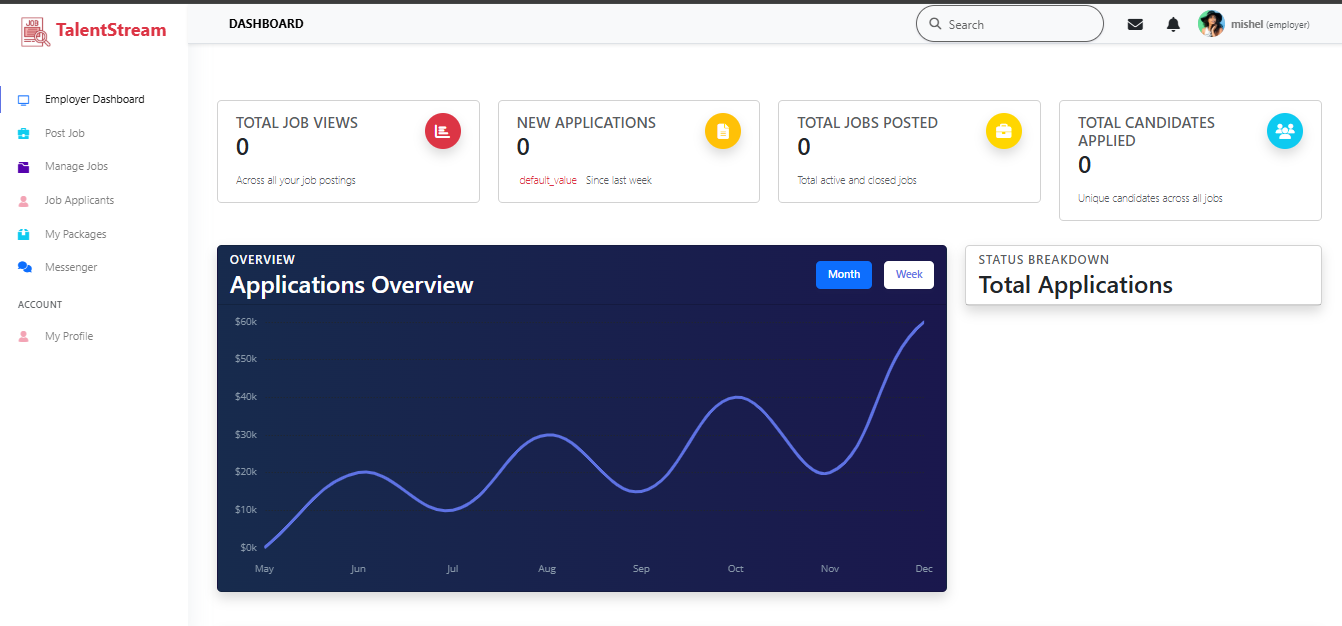Screen dimensions: 1342x626
Task: Open the Dashboard heading link
Action: click(x=265, y=23)
